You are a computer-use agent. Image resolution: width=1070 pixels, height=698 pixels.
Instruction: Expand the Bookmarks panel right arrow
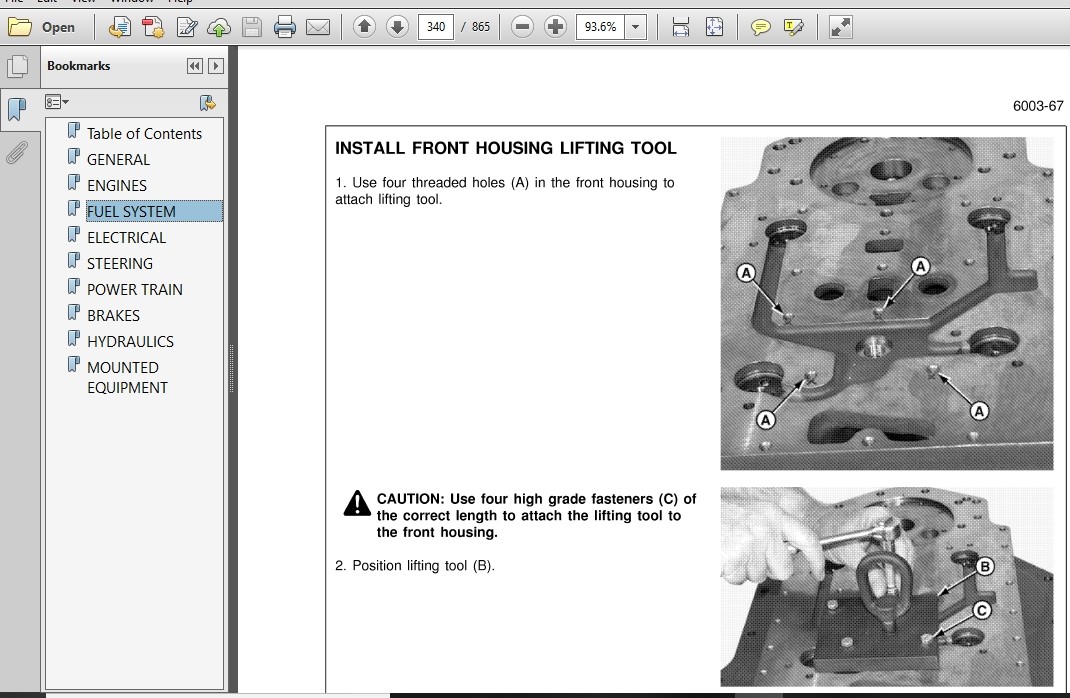[x=216, y=66]
